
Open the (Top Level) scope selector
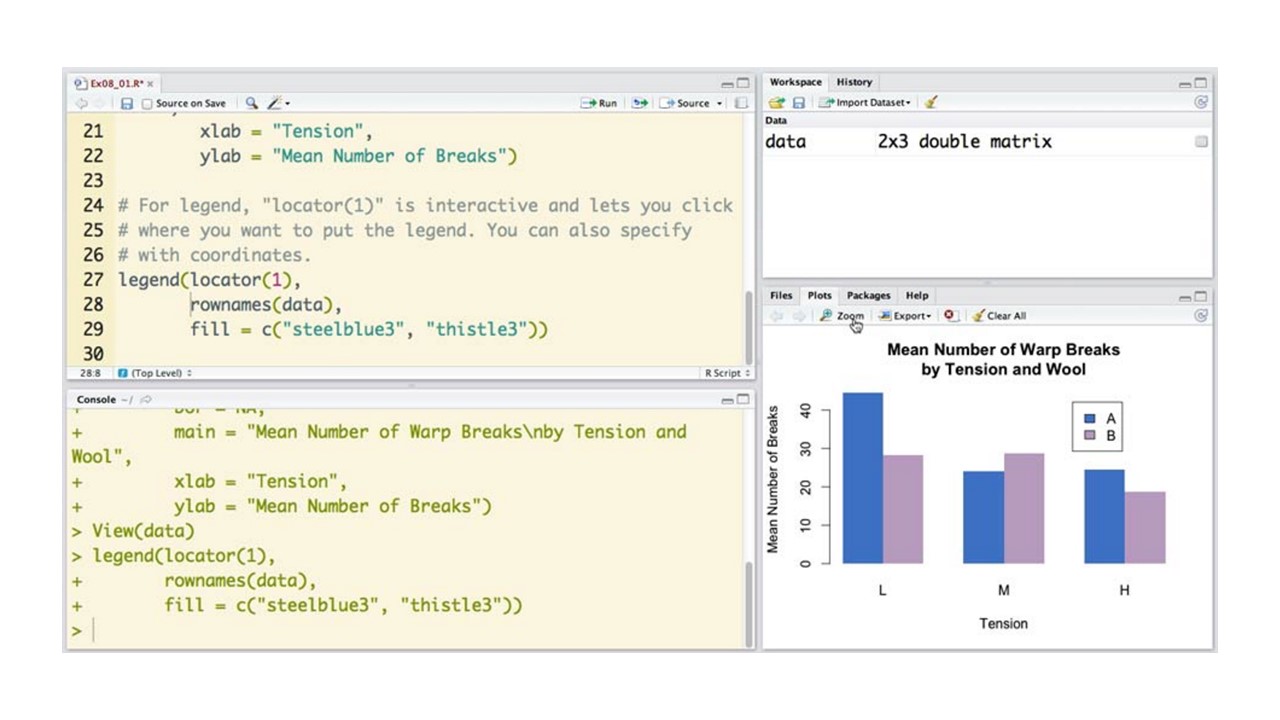(x=154, y=373)
